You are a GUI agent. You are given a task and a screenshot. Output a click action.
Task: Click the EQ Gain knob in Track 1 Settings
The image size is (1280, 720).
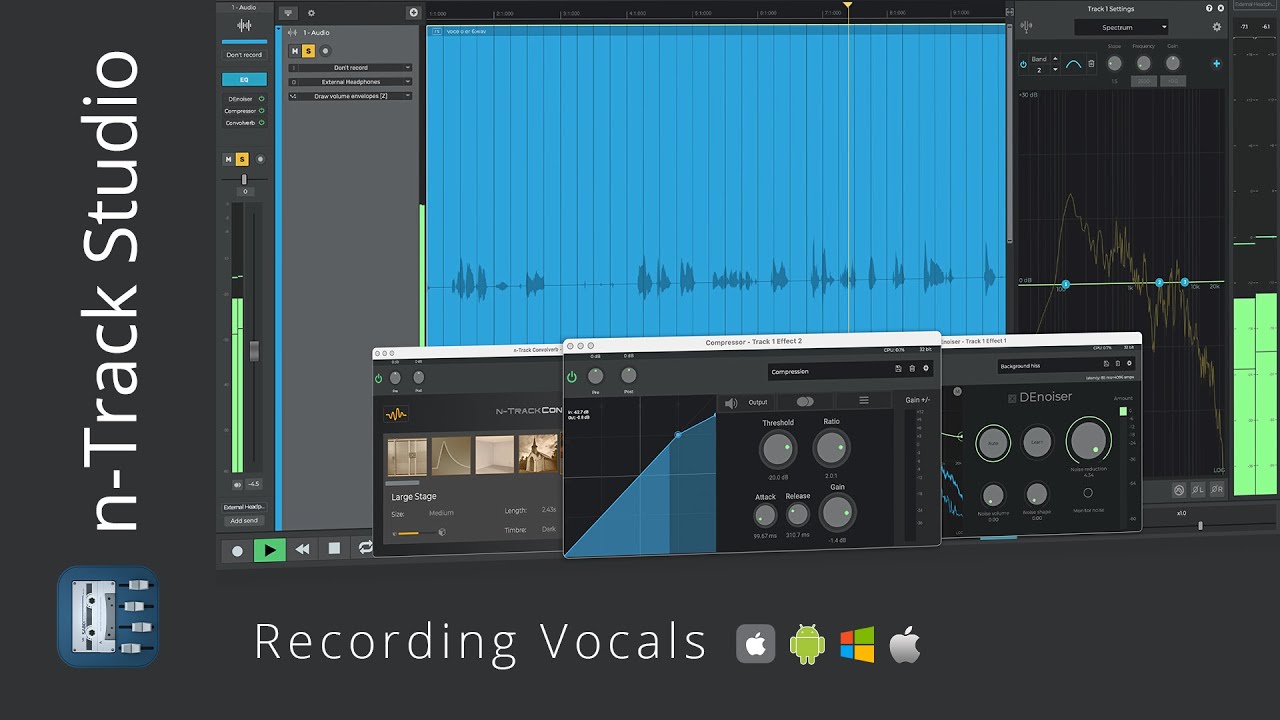click(x=1173, y=63)
